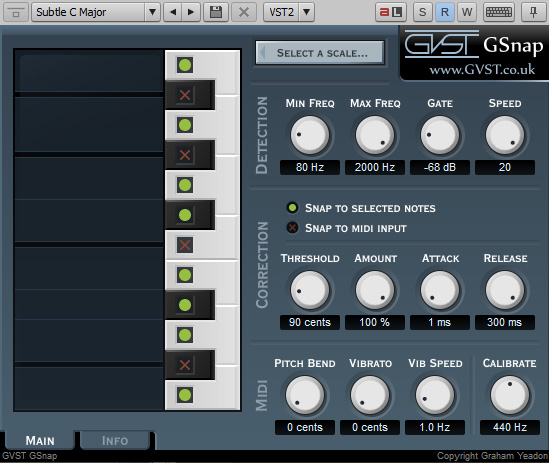Save the preset with floppy disk icon

[x=216, y=13]
